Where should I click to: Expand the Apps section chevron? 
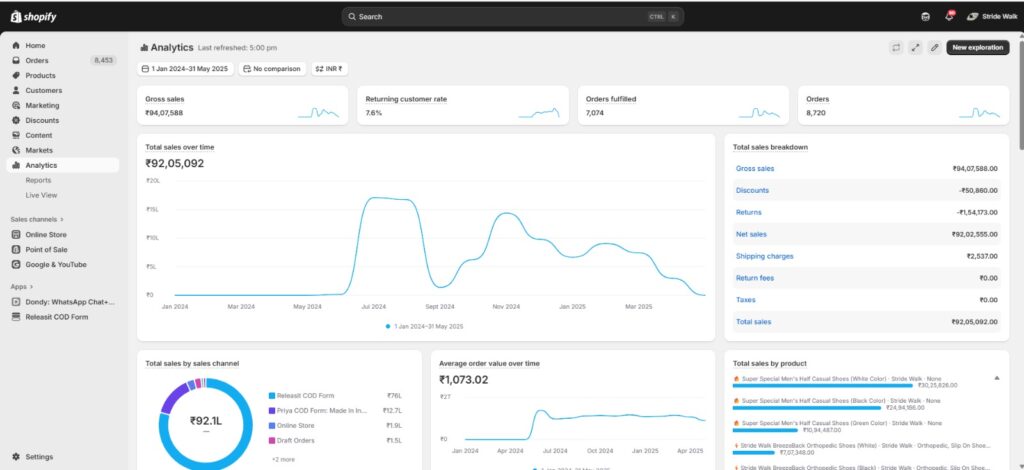[29, 286]
